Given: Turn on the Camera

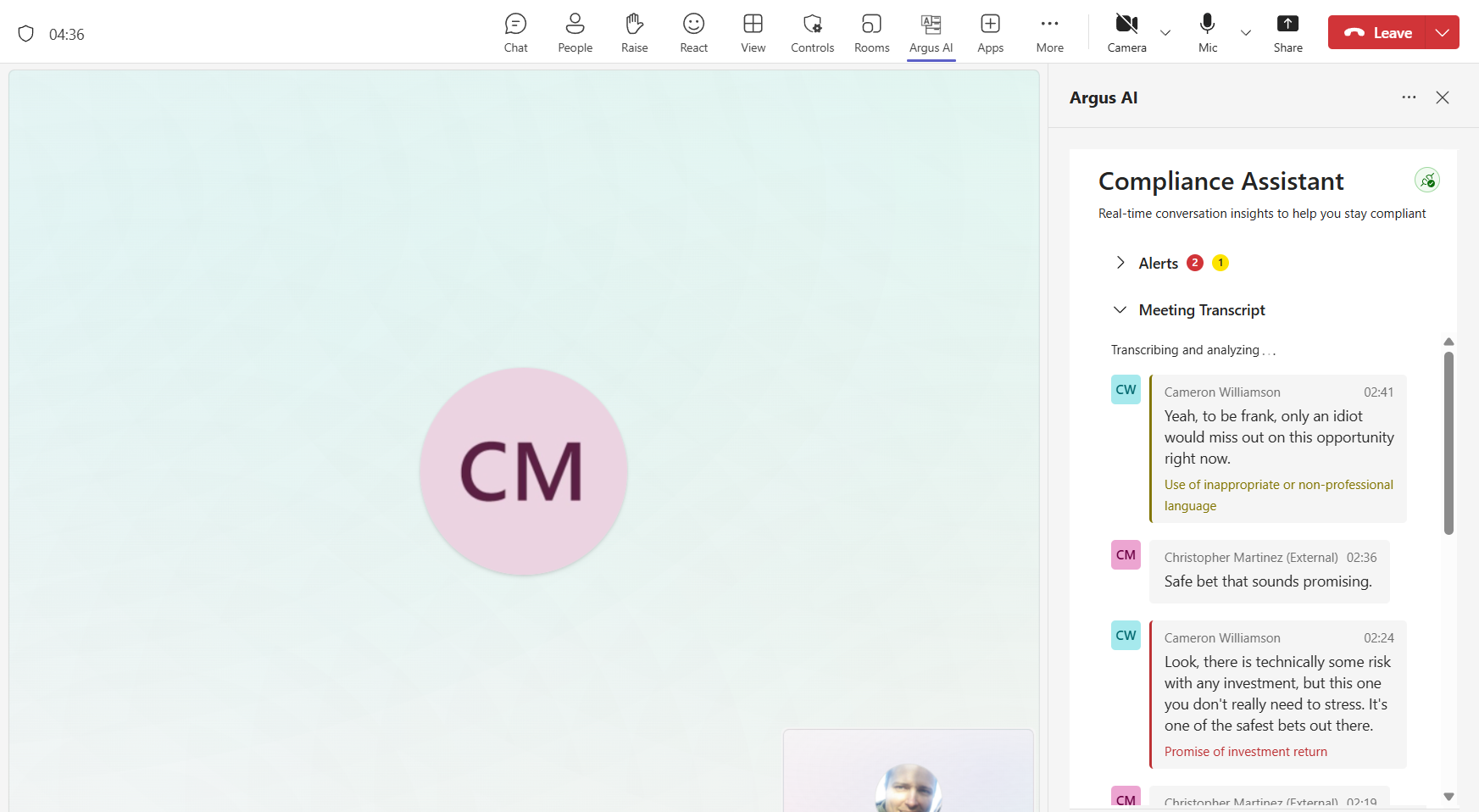Looking at the screenshot, I should [x=1126, y=33].
